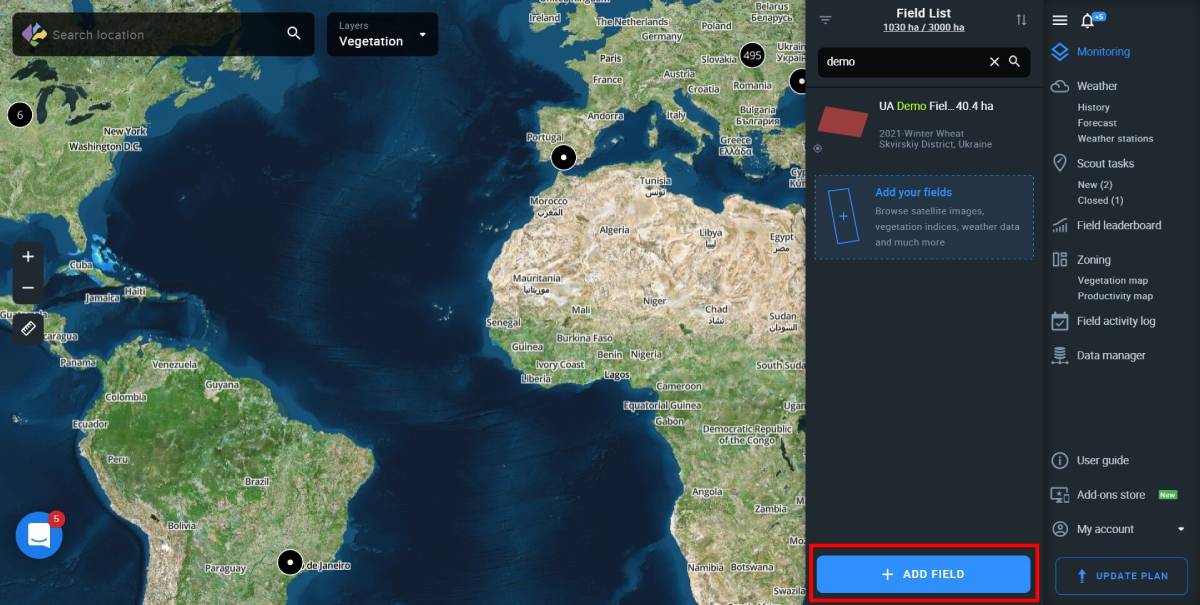Screen dimensions: 1200x605
Task: Click the search location magnifier icon
Action: [294, 34]
